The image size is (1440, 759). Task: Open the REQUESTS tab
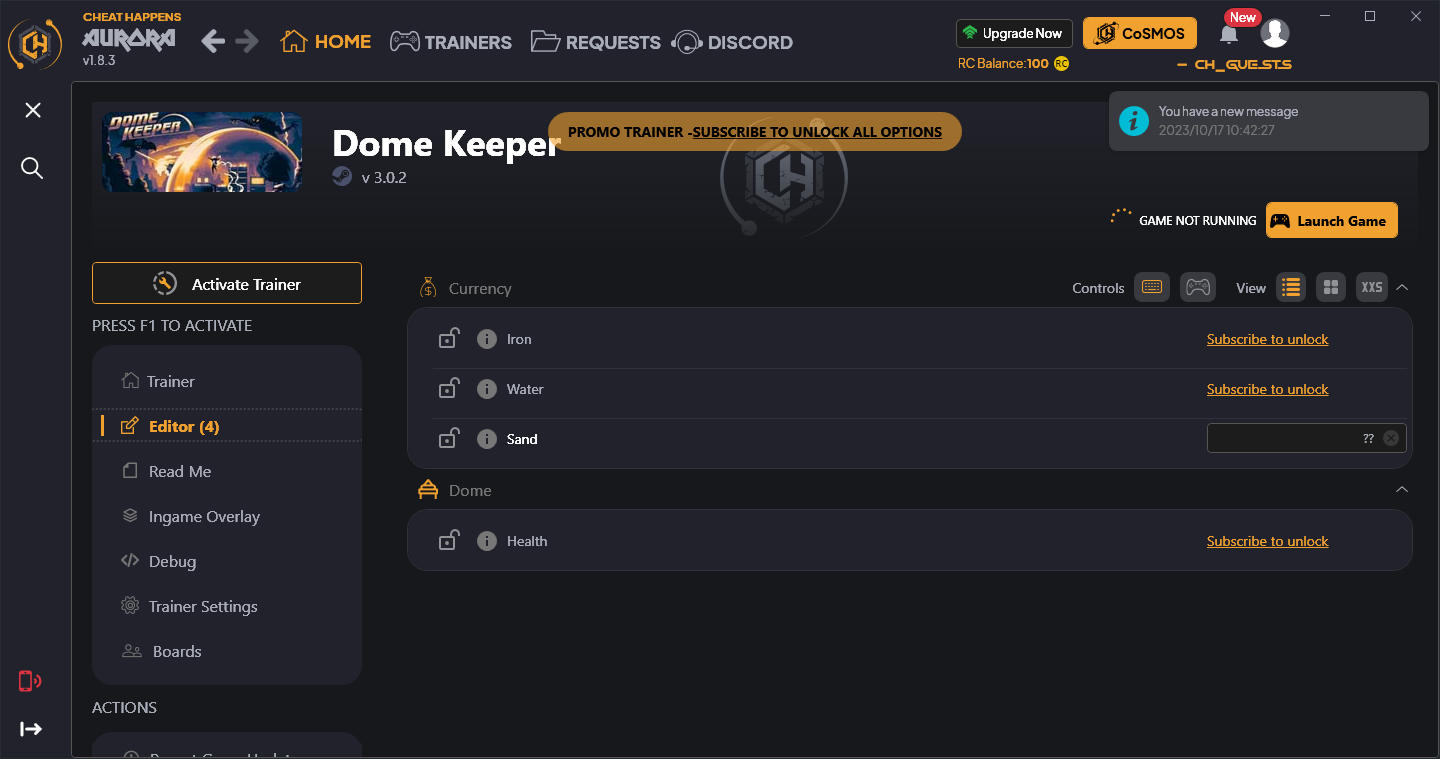tap(595, 42)
